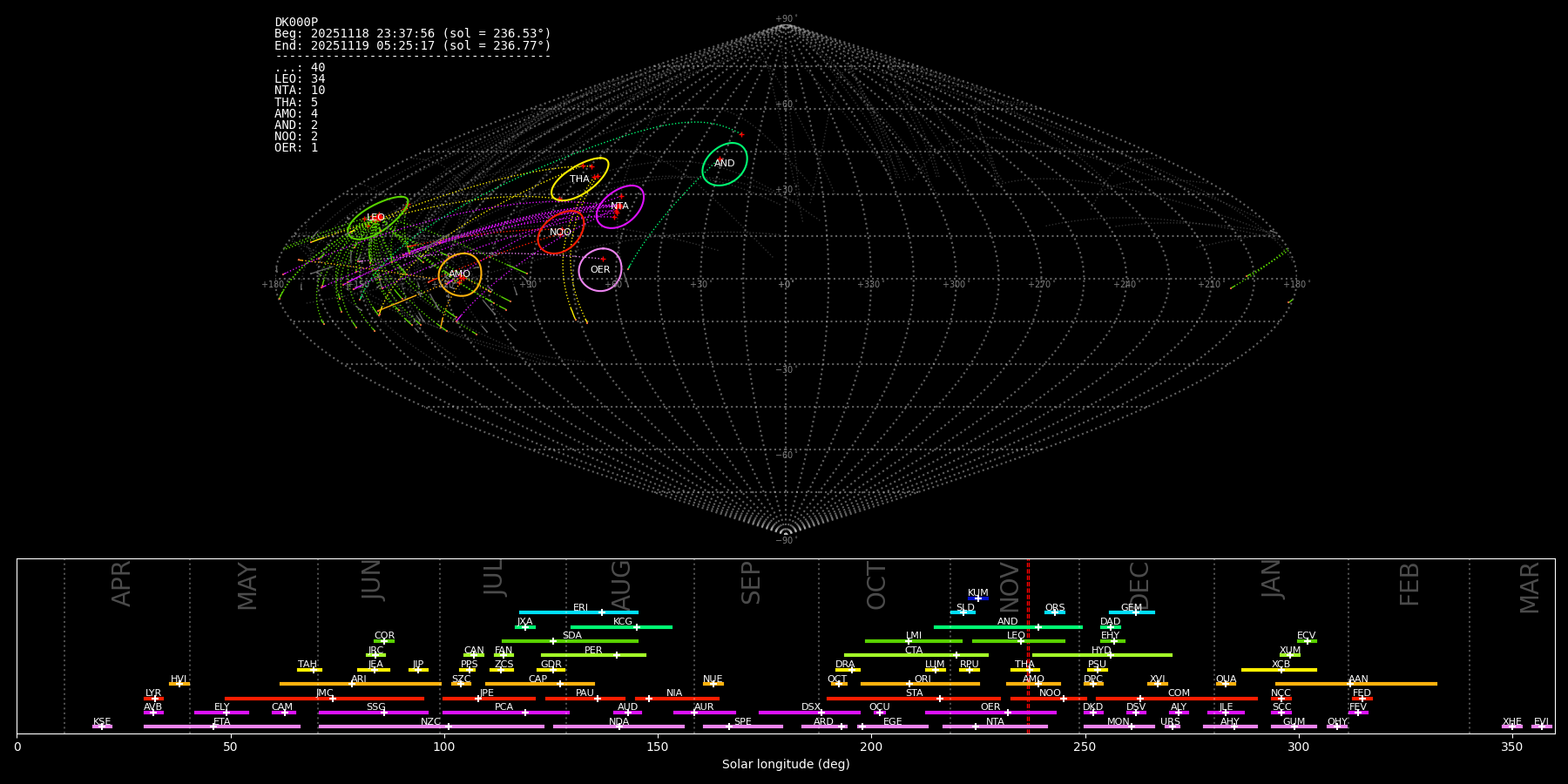Screen dimensions: 1568x784
Task: Select the AUG month label in timeline
Action: (x=621, y=583)
